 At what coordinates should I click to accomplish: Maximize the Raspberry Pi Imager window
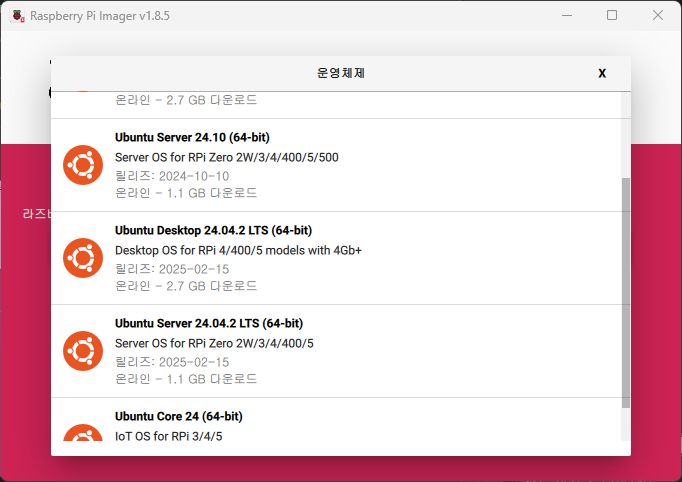pyautogui.click(x=612, y=16)
